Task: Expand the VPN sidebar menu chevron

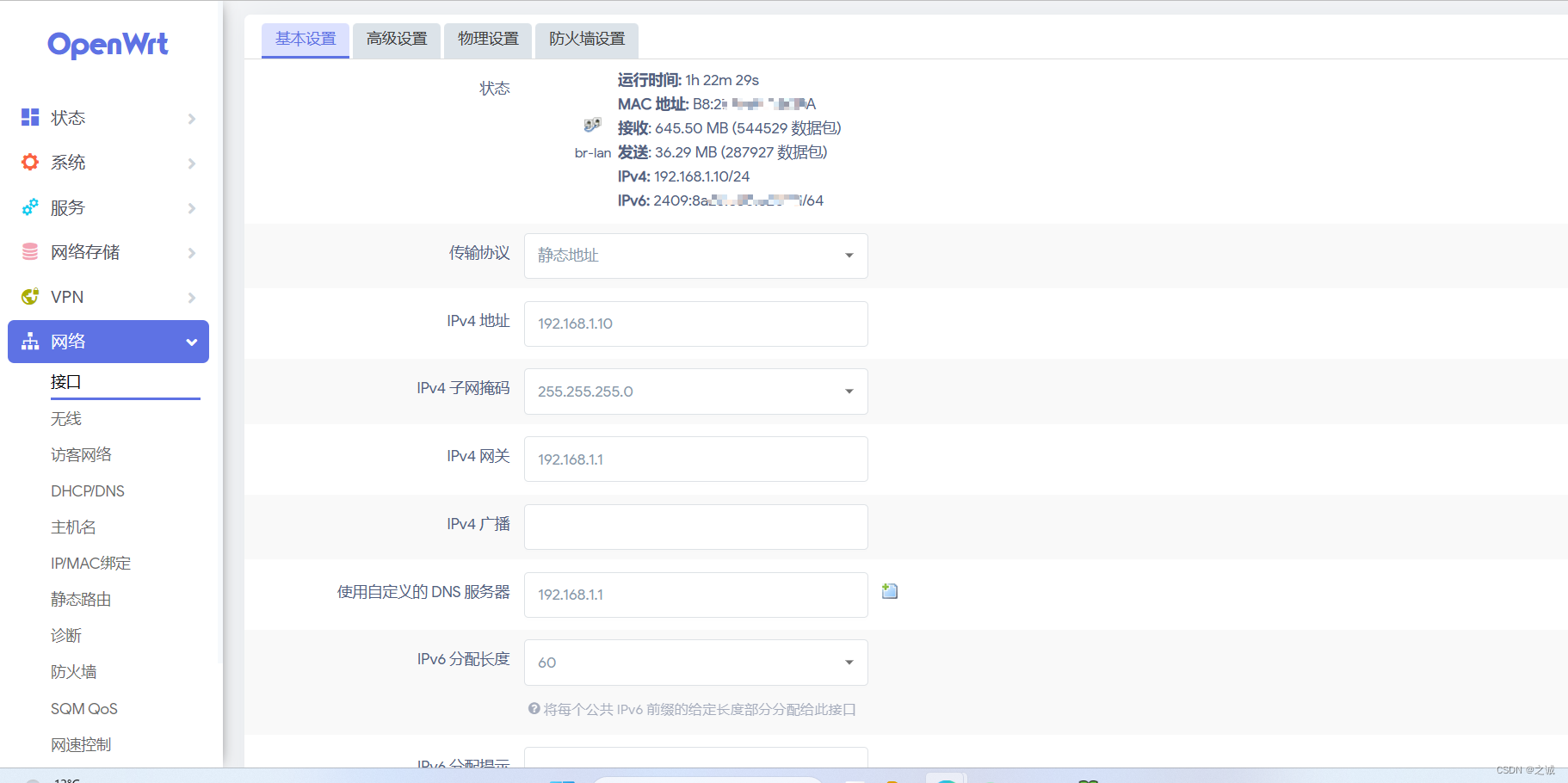Action: pos(192,298)
